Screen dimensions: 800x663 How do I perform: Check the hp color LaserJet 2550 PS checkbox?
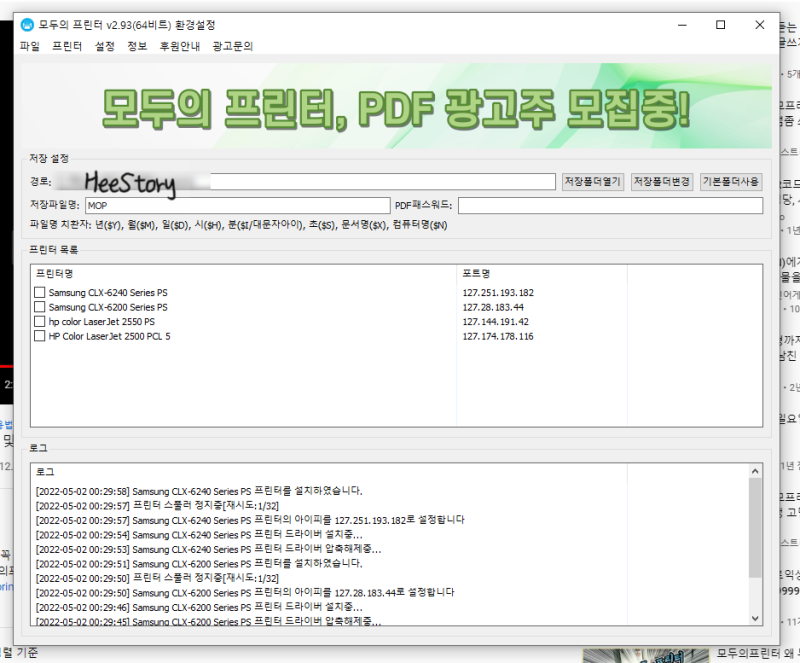[39, 322]
